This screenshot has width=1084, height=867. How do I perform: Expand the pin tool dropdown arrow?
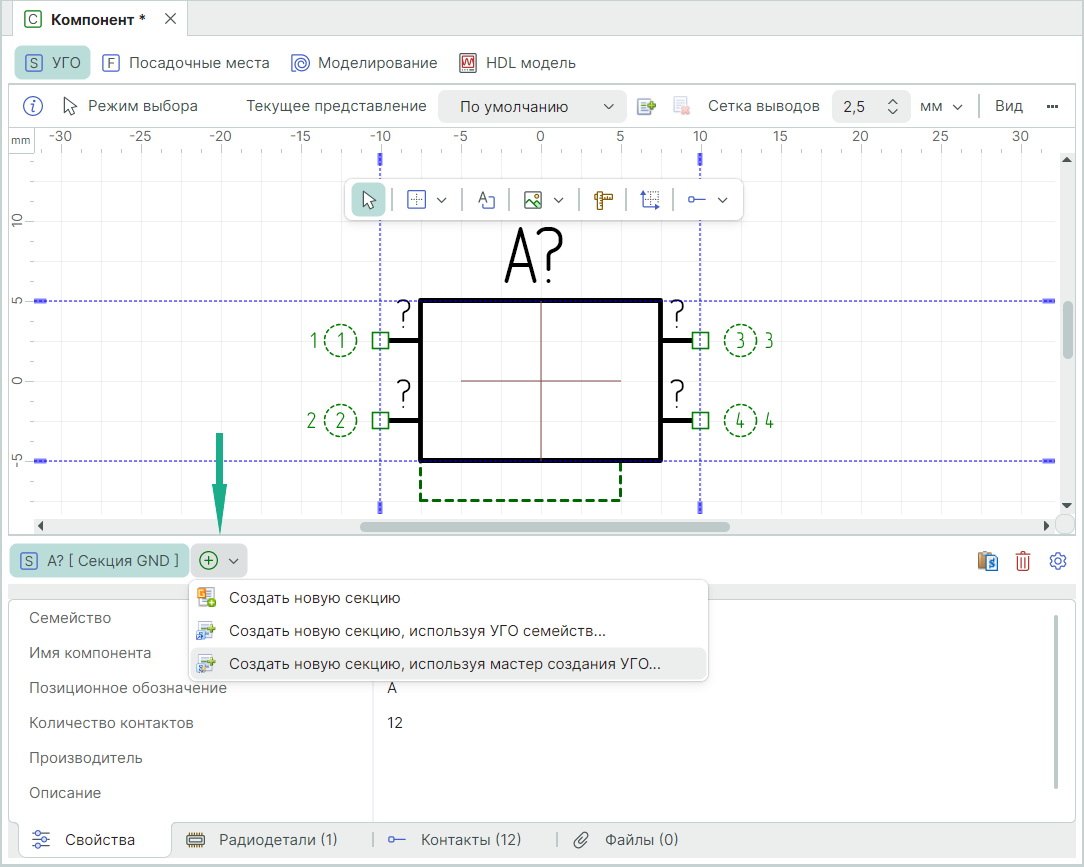click(x=723, y=200)
